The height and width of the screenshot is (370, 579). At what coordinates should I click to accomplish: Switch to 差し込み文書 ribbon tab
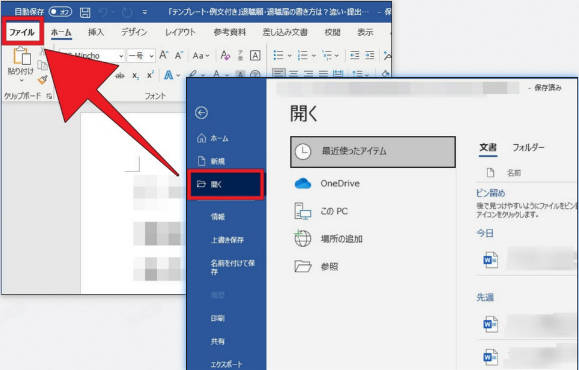point(285,32)
